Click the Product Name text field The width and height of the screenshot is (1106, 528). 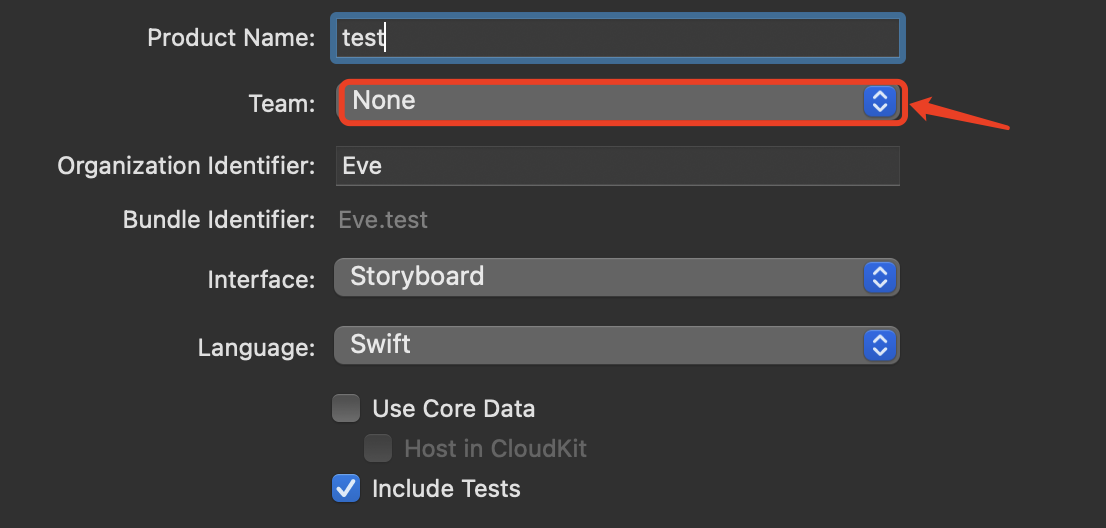618,38
